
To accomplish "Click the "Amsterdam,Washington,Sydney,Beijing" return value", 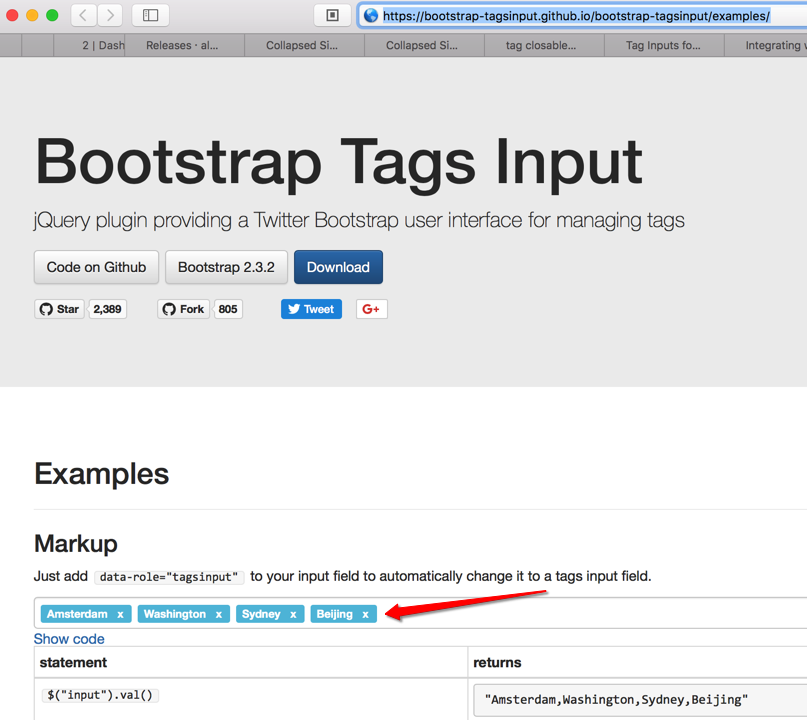I will coord(616,700).
